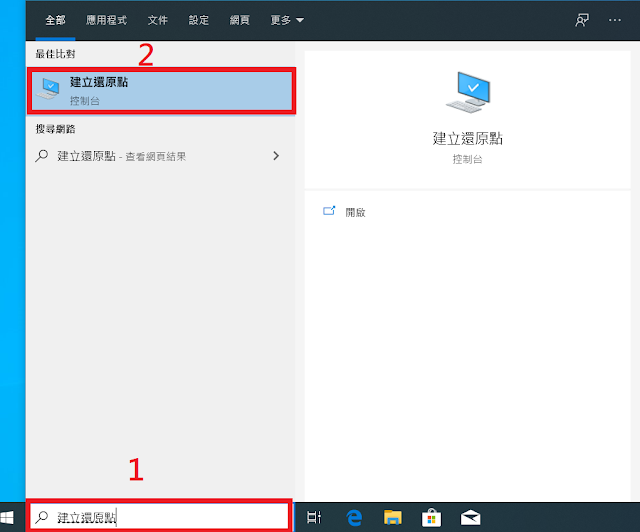640x532 pixels.
Task: Switch to the 應用程式 tab
Action: point(106,20)
